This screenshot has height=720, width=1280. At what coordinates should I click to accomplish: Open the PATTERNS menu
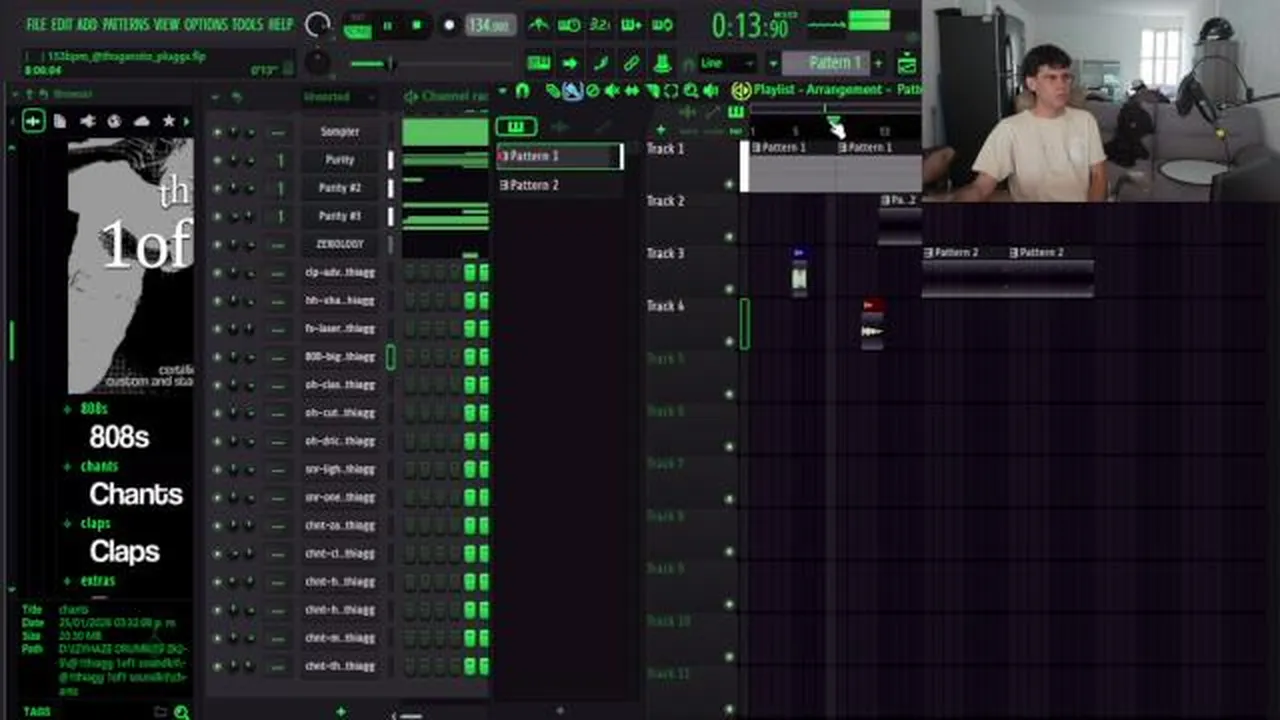[x=126, y=24]
